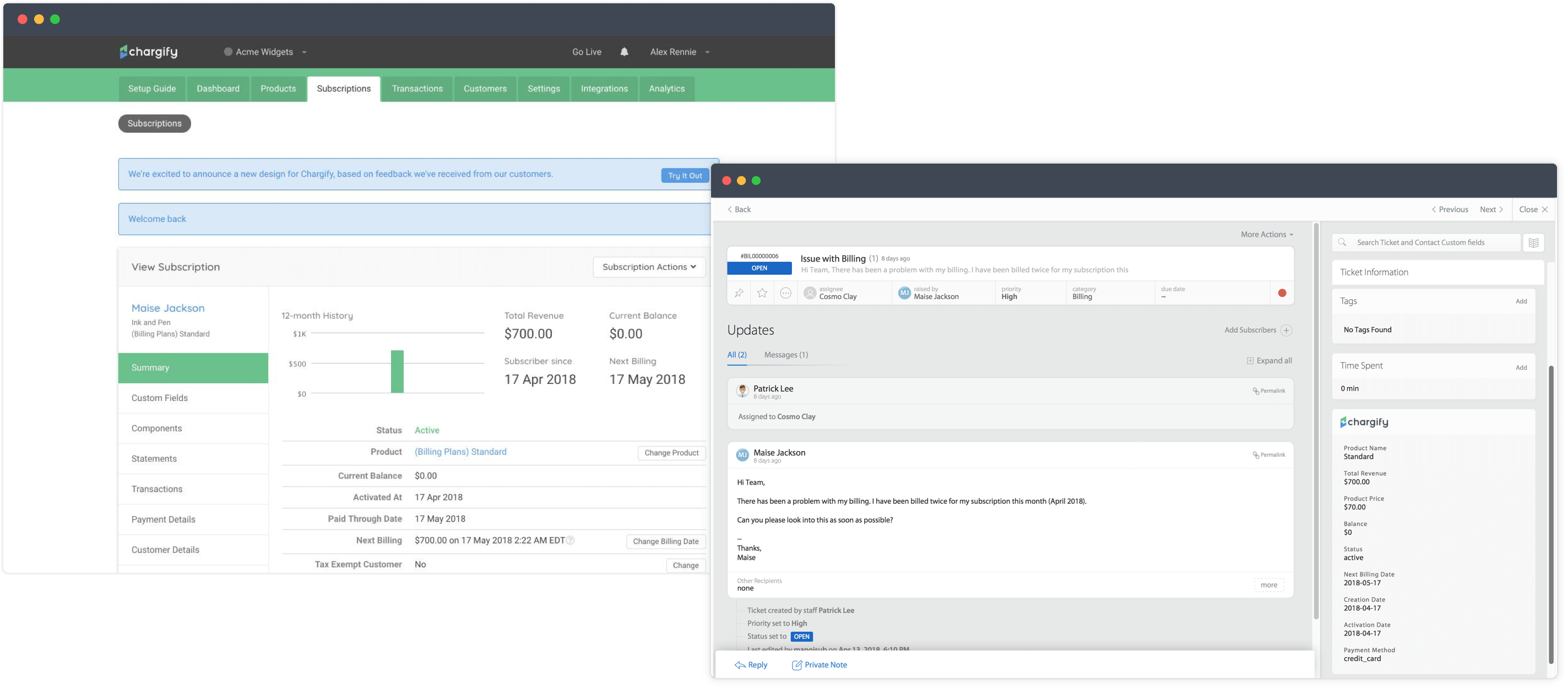Go Back from the ticket
This screenshot has height=689, width=1568.
[739, 209]
